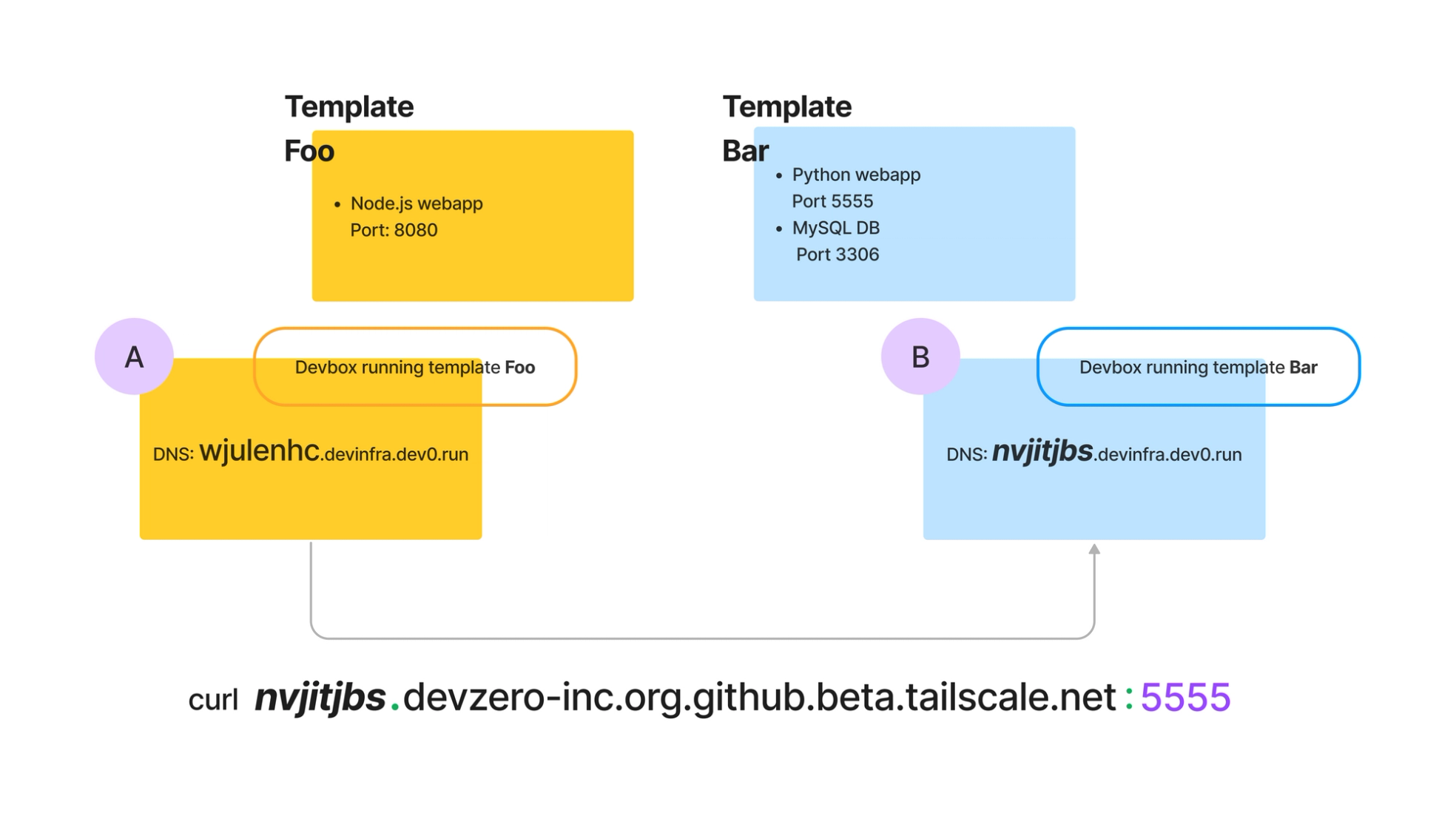Click the Port: 8080 text
Image resolution: width=1456 pixels, height=813 pixels.
[394, 230]
